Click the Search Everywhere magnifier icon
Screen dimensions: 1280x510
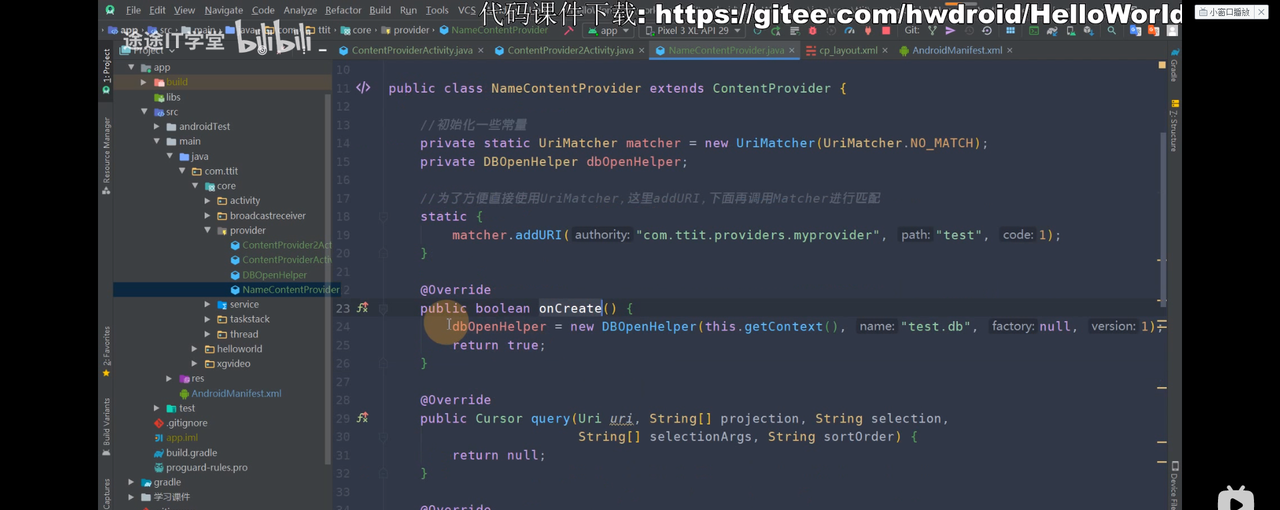pyautogui.click(x=1111, y=31)
